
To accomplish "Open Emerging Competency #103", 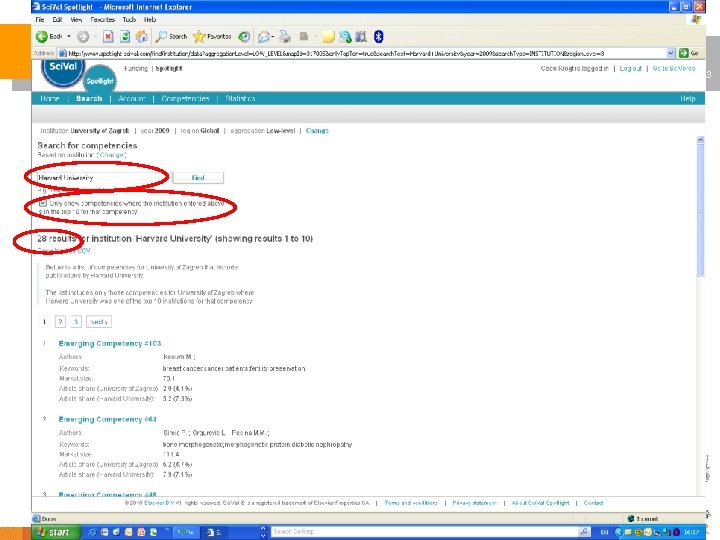I will click(x=110, y=343).
